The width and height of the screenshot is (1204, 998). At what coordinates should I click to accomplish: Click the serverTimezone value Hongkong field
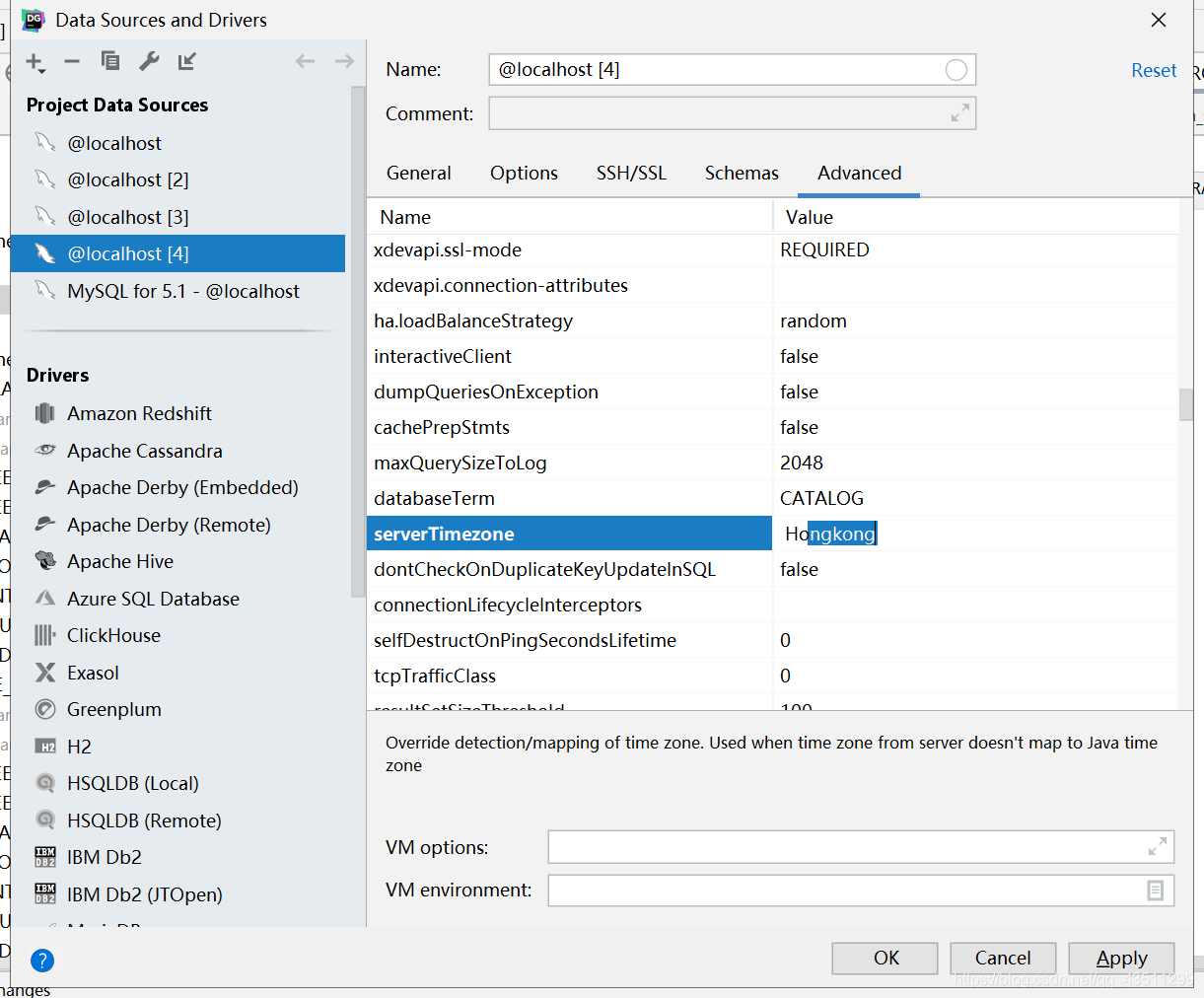pyautogui.click(x=974, y=534)
